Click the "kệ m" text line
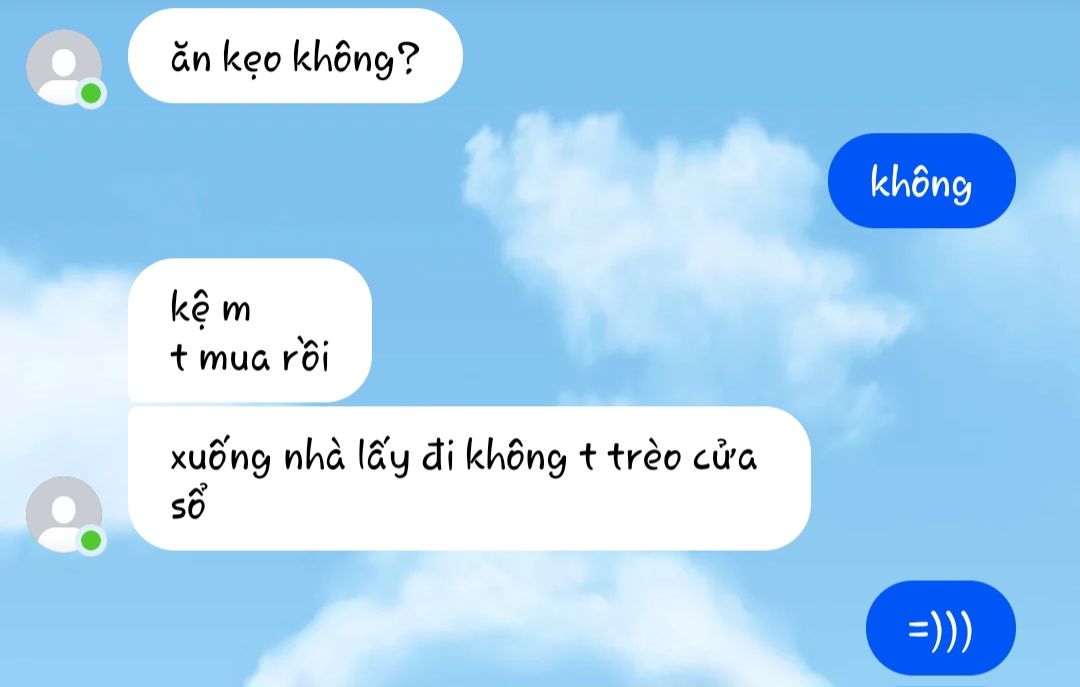The width and height of the screenshot is (1080, 687). [211, 306]
